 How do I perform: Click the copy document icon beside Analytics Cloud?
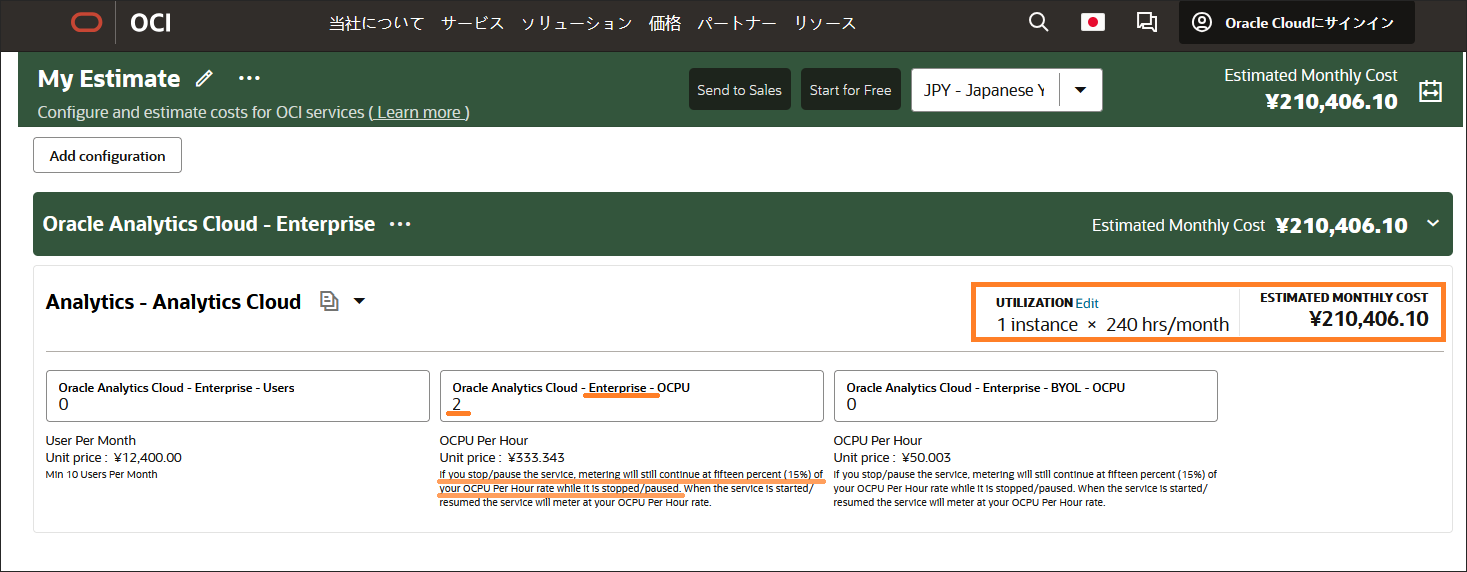[329, 301]
